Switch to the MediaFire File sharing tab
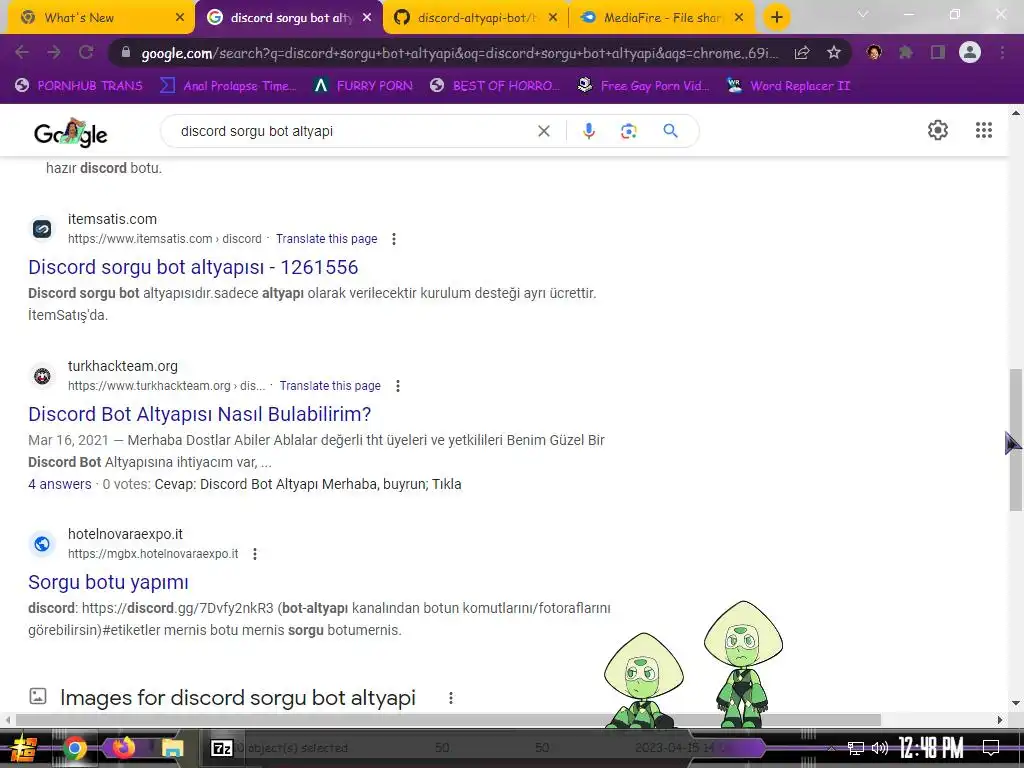1024x768 pixels. click(x=662, y=18)
